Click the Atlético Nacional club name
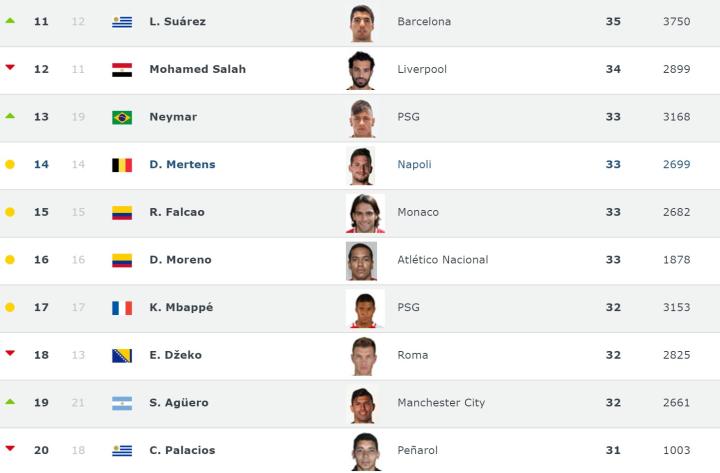This screenshot has width=720, height=473. coord(443,260)
